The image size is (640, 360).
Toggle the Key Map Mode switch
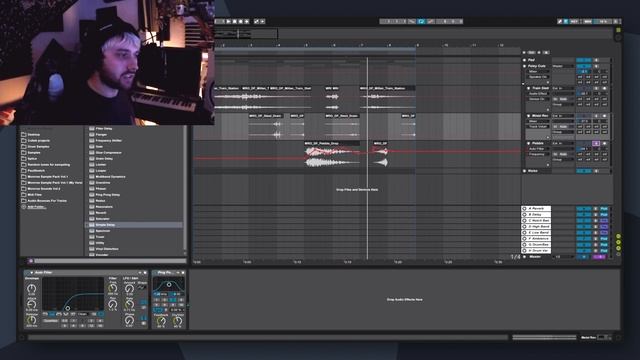[x=574, y=21]
